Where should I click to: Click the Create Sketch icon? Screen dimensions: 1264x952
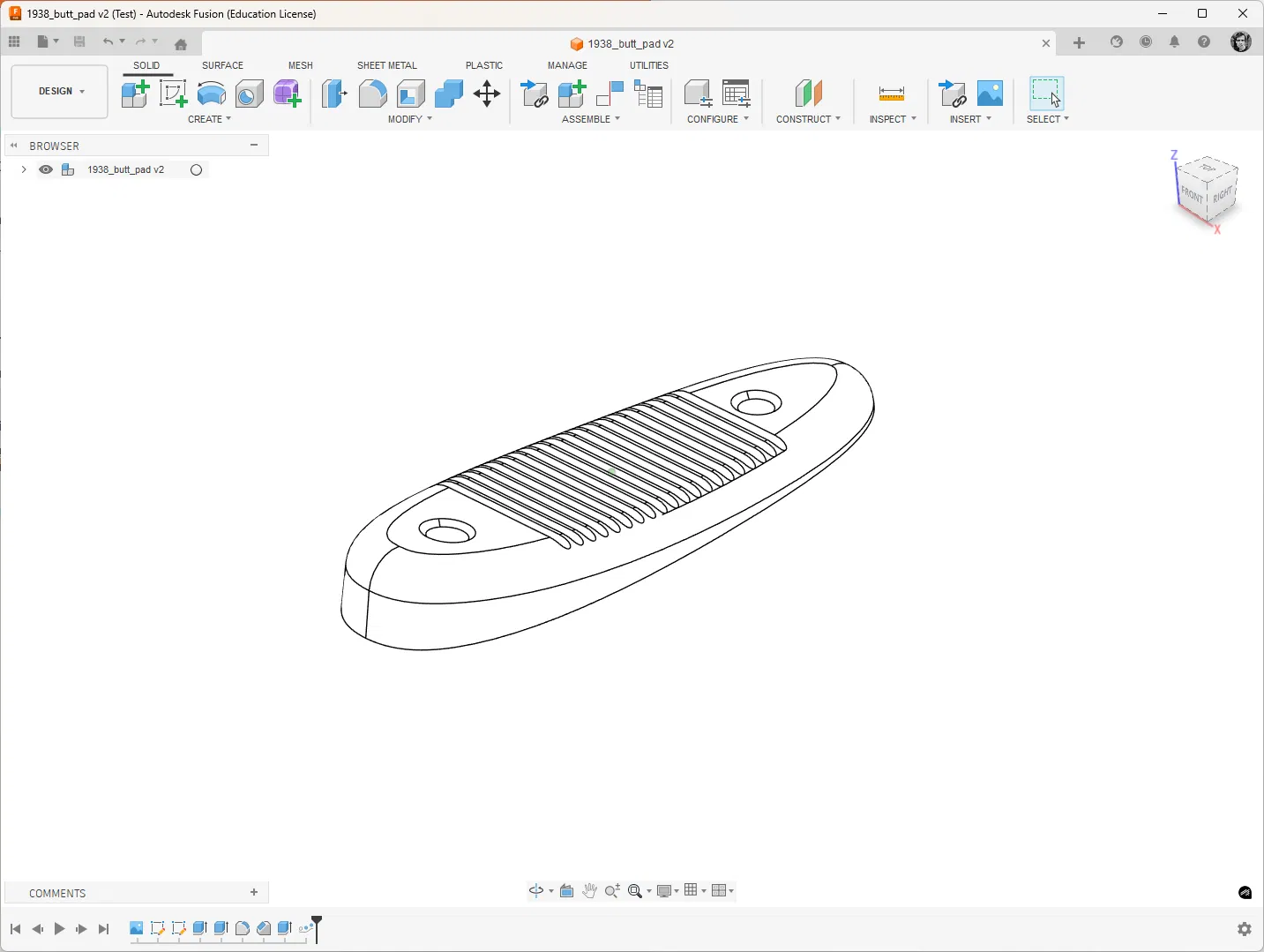[x=173, y=94]
